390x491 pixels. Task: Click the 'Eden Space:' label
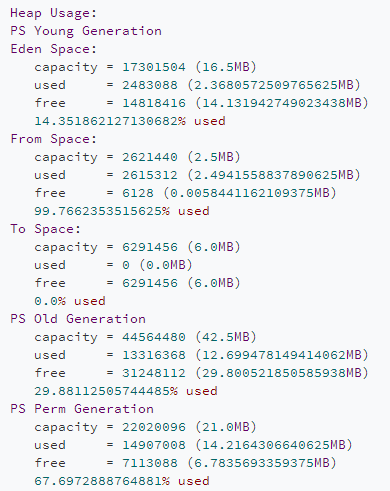[53, 49]
